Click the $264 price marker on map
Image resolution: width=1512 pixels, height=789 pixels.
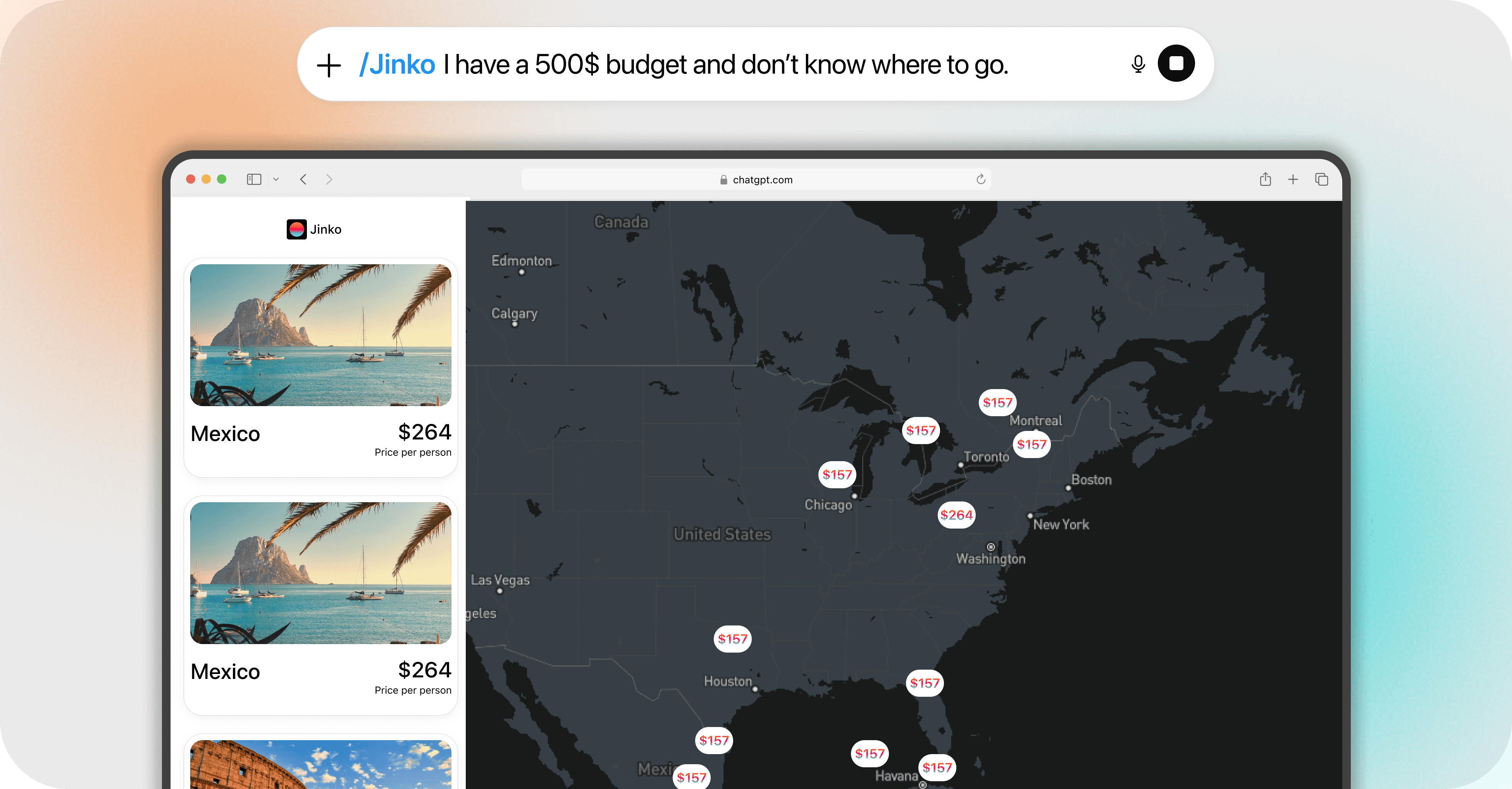[956, 515]
